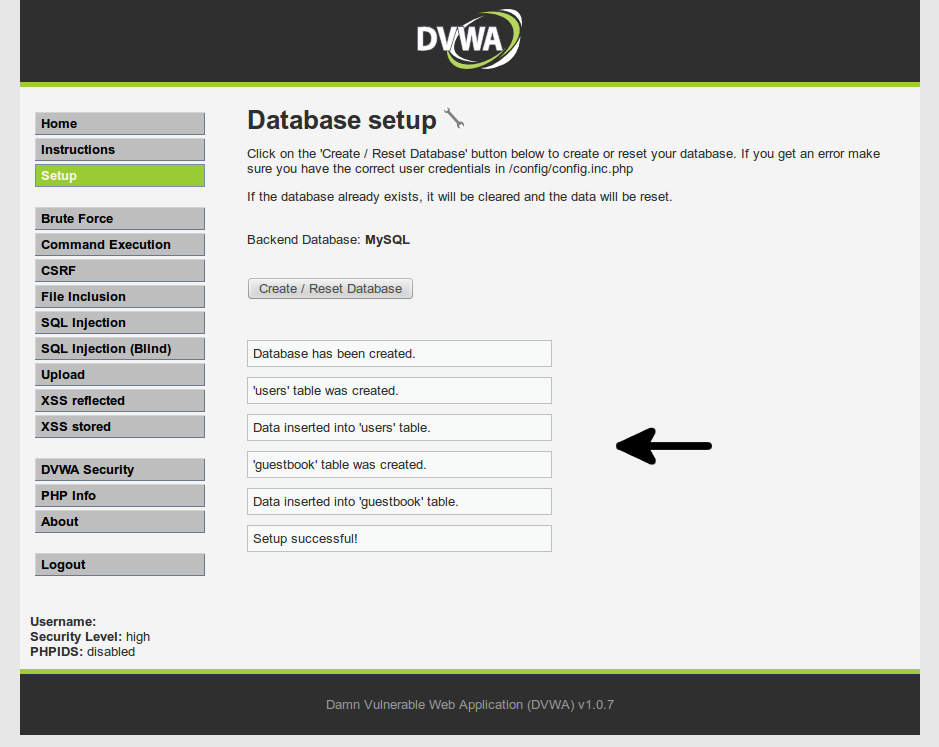
Task: Click the footer DVWA v1.0.7 text
Action: (470, 704)
